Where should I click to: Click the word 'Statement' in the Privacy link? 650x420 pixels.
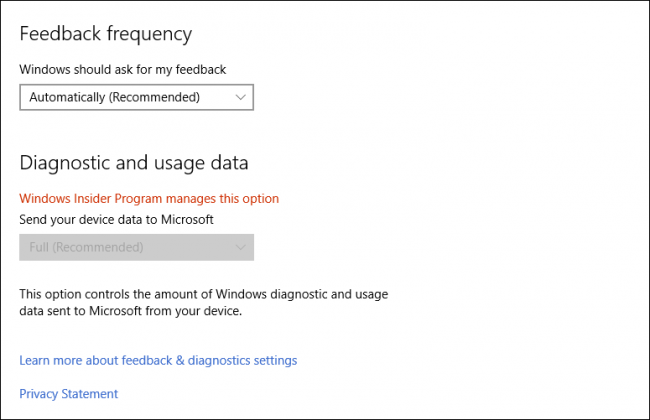coord(91,394)
